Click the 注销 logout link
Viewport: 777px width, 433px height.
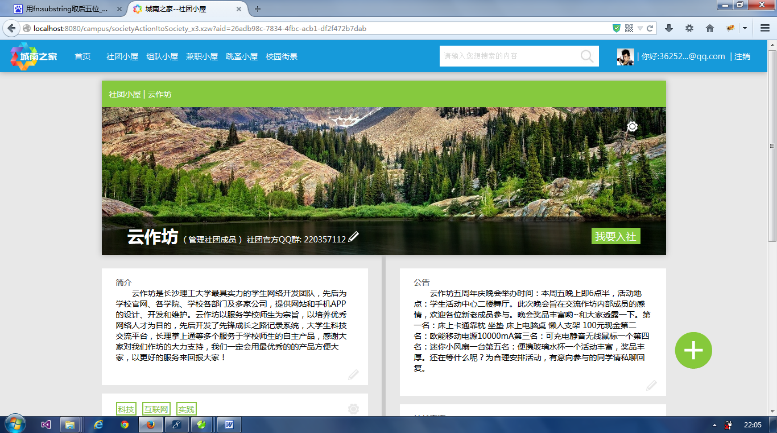coord(742,57)
